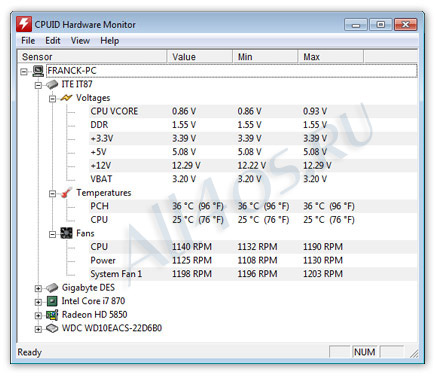
Task: Click the WDC hard drive icon
Action: pyautogui.click(x=52, y=328)
